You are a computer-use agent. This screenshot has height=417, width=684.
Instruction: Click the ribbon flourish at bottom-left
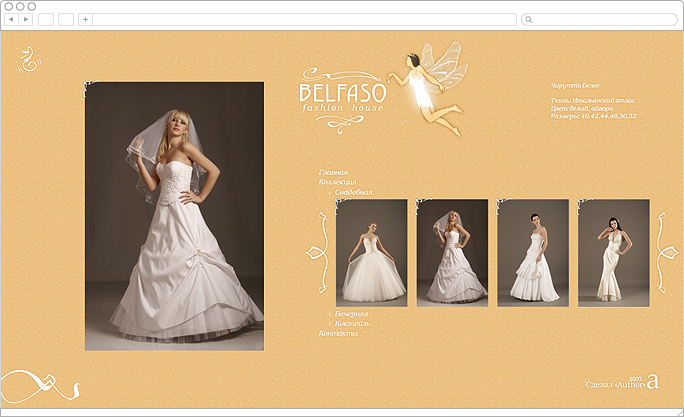click(x=40, y=386)
